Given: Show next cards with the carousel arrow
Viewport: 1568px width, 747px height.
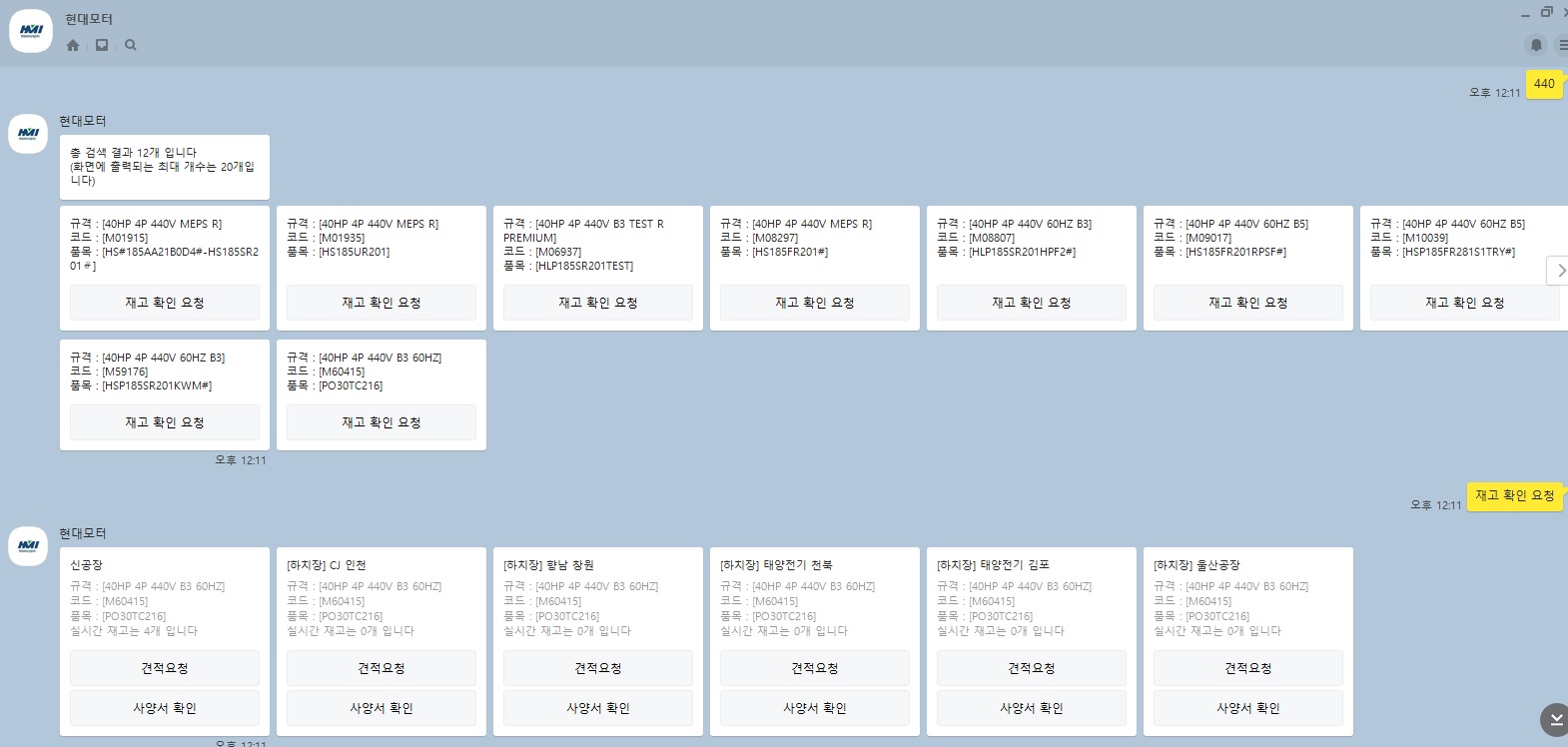Looking at the screenshot, I should pos(1558,271).
